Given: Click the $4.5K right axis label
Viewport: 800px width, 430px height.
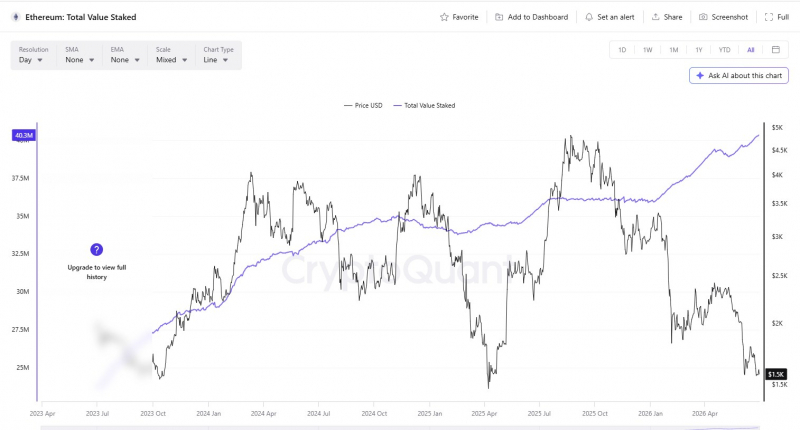Looking at the screenshot, I should pyautogui.click(x=779, y=150).
